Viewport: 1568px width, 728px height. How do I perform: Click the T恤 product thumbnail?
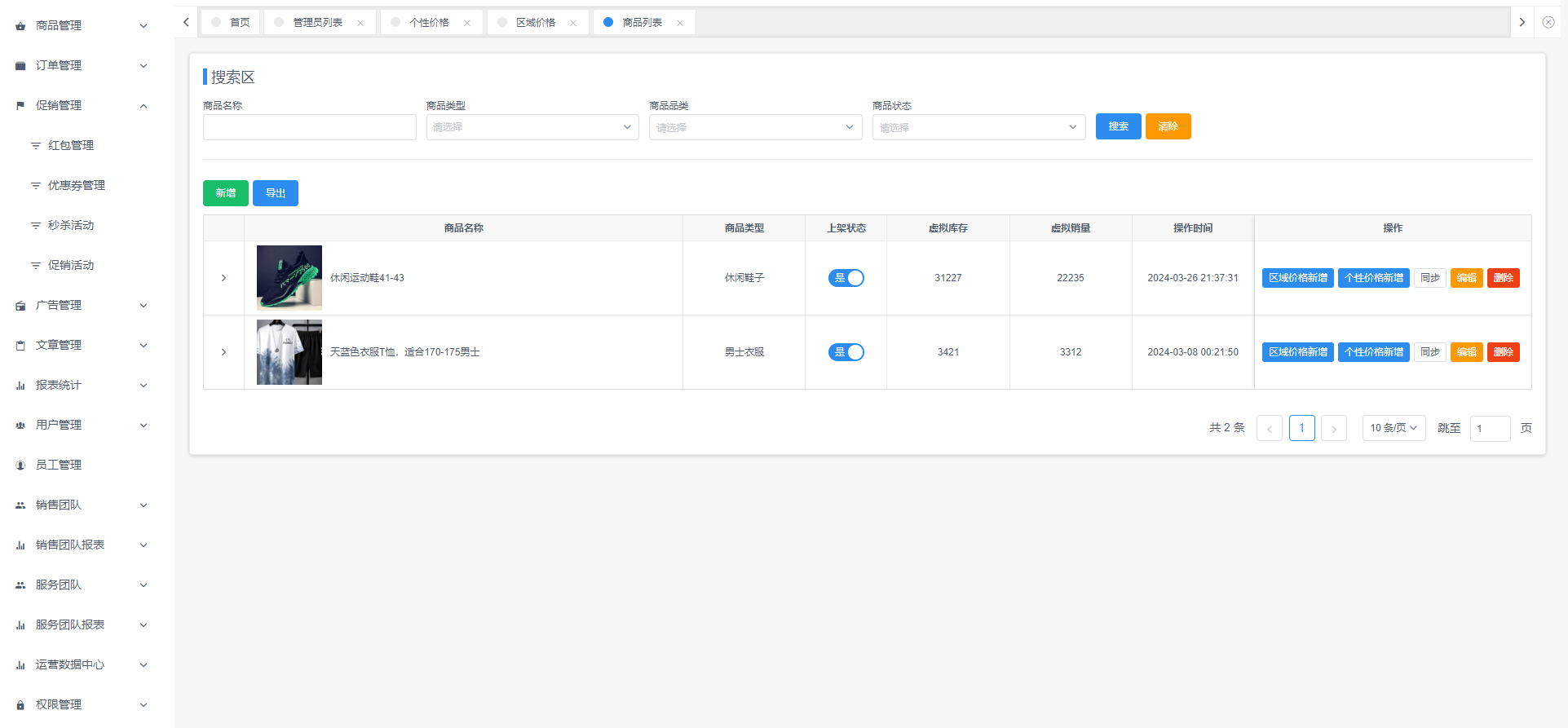289,352
